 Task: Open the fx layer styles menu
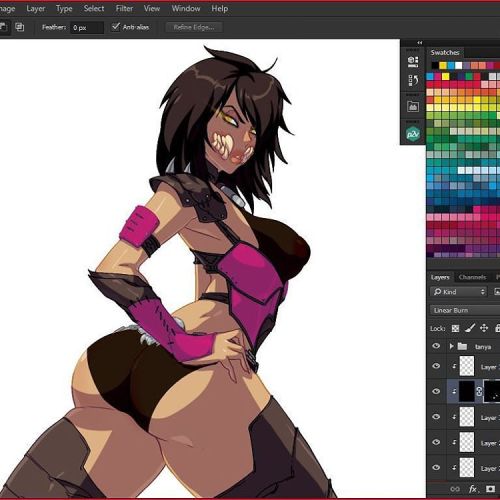tap(473, 489)
